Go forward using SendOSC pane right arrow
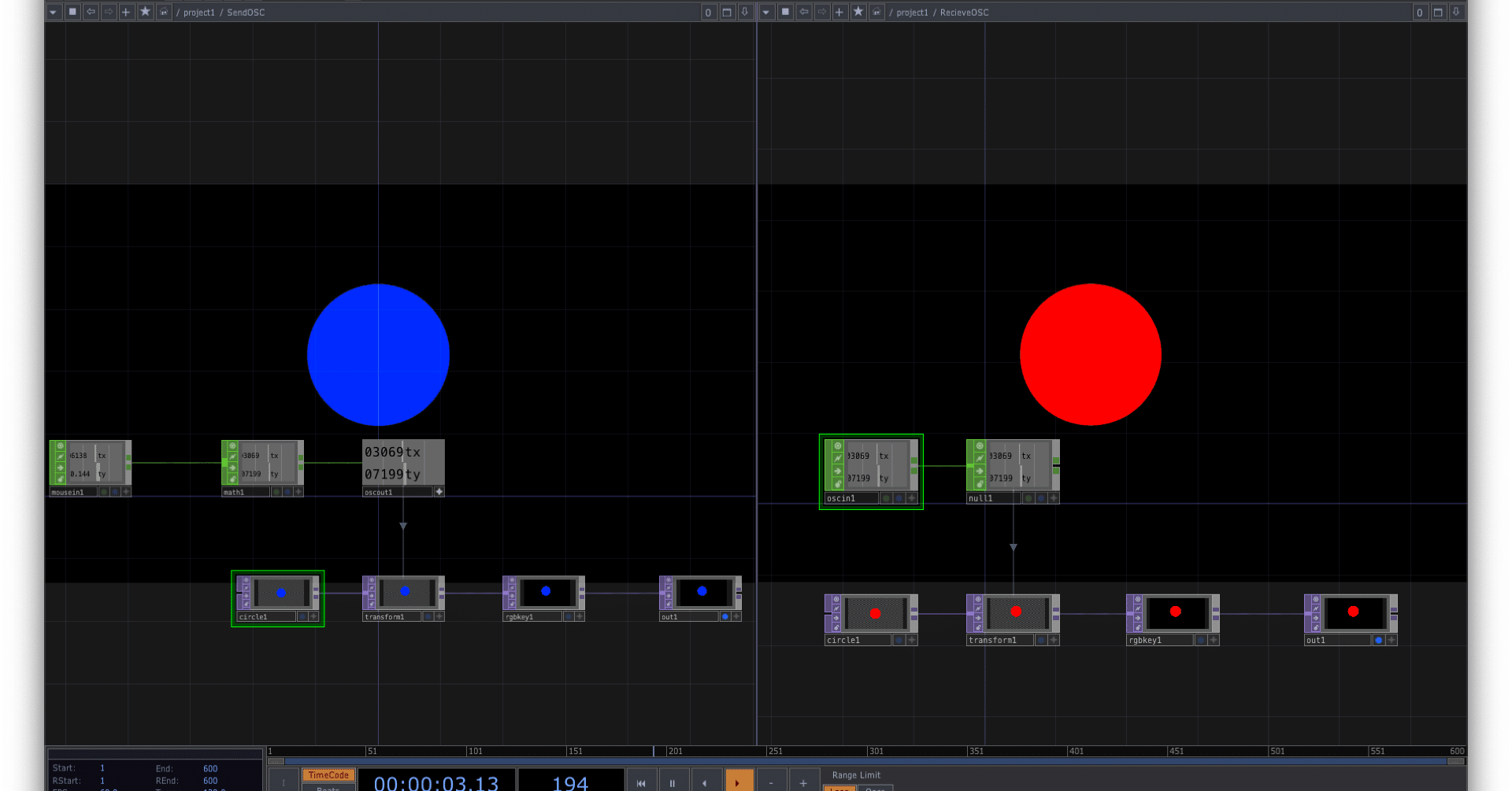This screenshot has height=791, width=1512. [109, 12]
